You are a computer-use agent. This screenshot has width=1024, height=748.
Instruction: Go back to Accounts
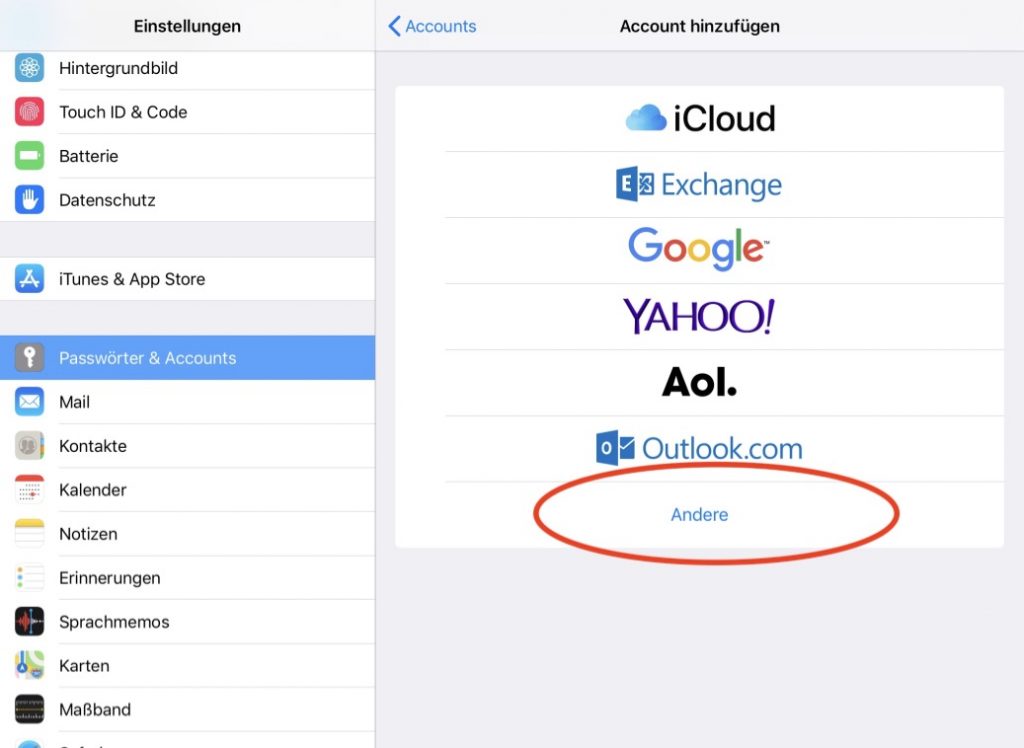[432, 26]
